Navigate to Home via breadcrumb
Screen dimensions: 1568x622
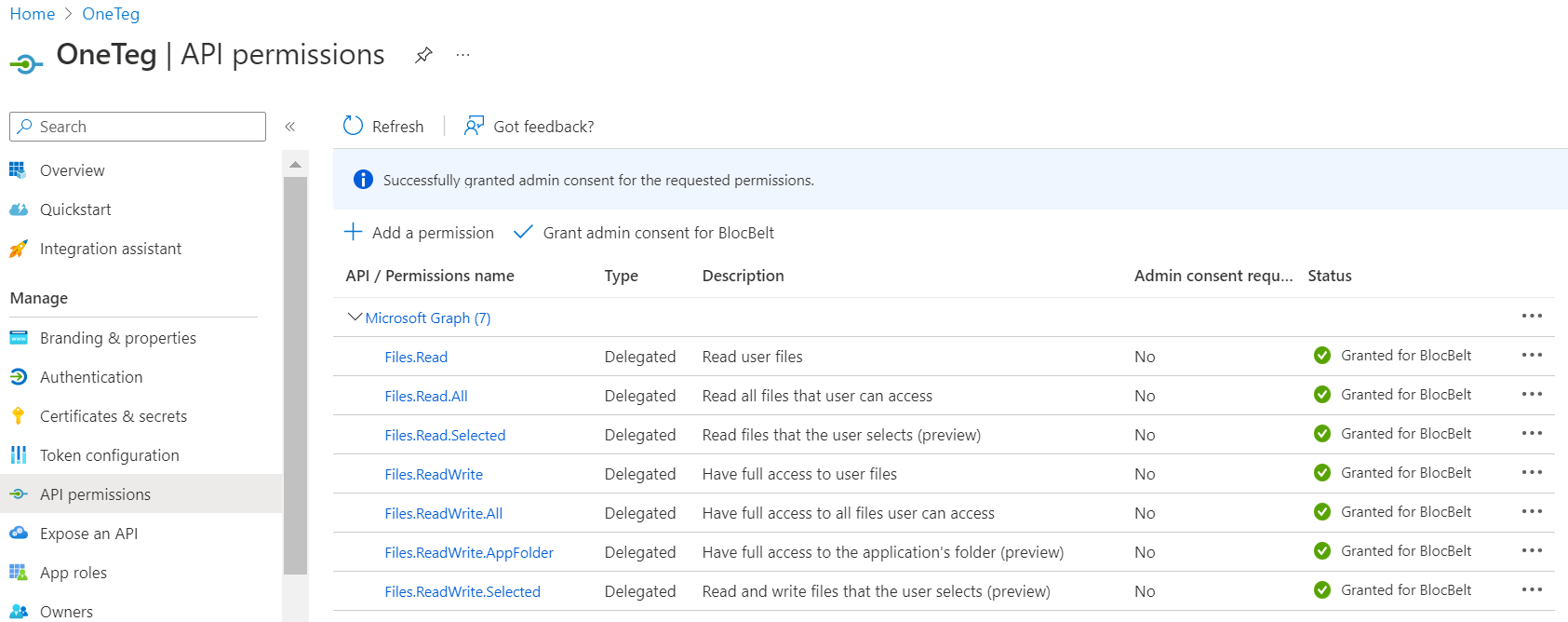tap(33, 14)
